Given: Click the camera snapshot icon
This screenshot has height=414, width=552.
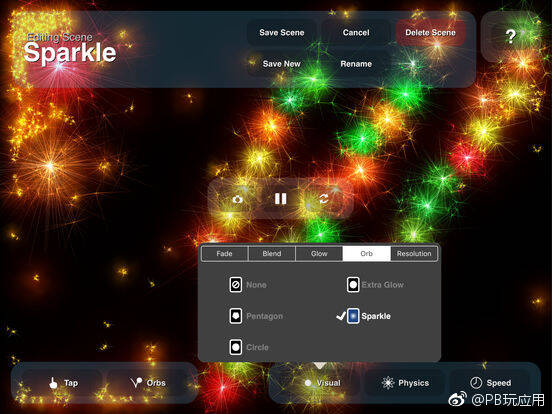Looking at the screenshot, I should point(238,199).
